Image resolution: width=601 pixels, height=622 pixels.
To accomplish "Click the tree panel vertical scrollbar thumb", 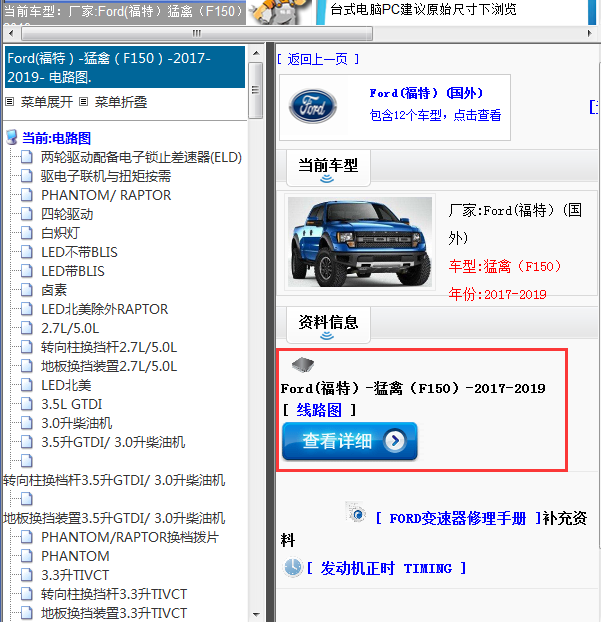I will [x=255, y=90].
